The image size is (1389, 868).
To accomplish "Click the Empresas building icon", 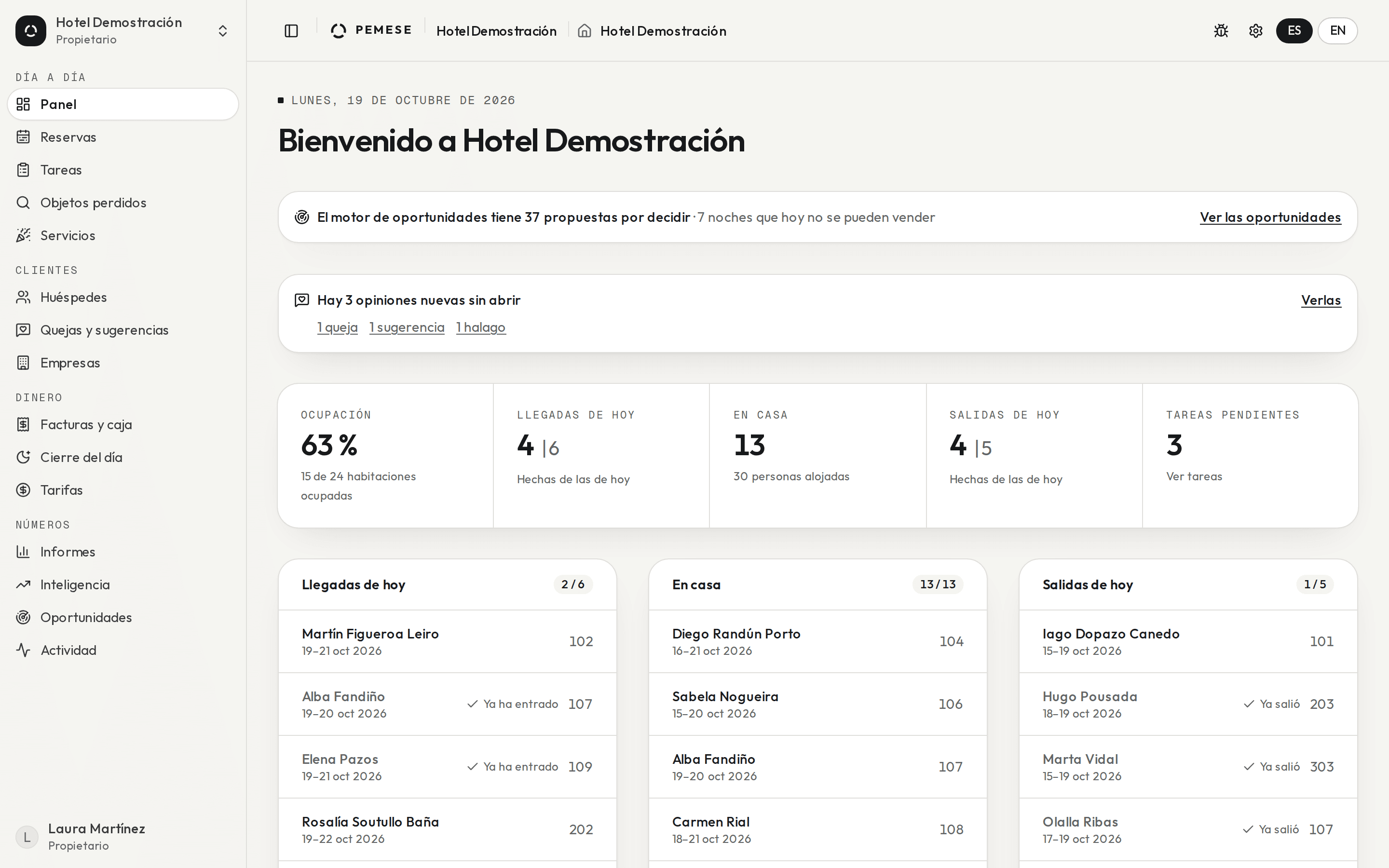I will pos(23,363).
